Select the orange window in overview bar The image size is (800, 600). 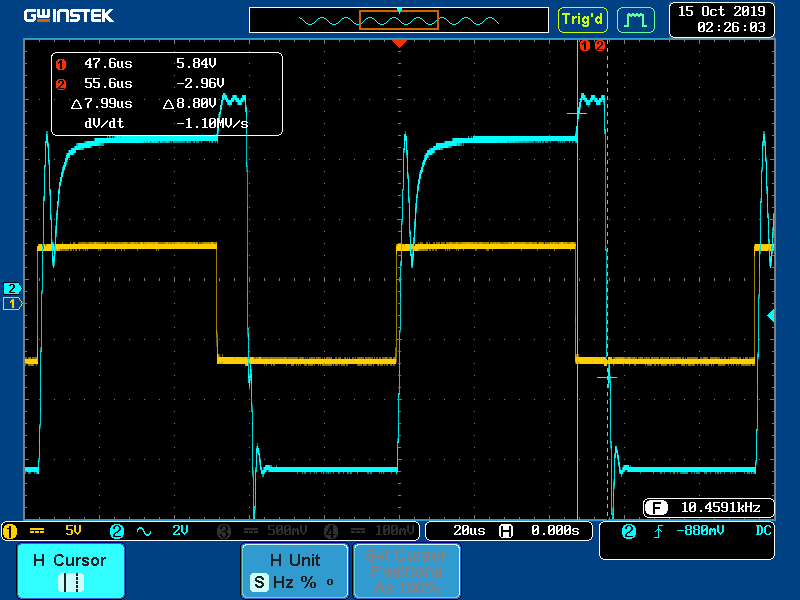[399, 20]
